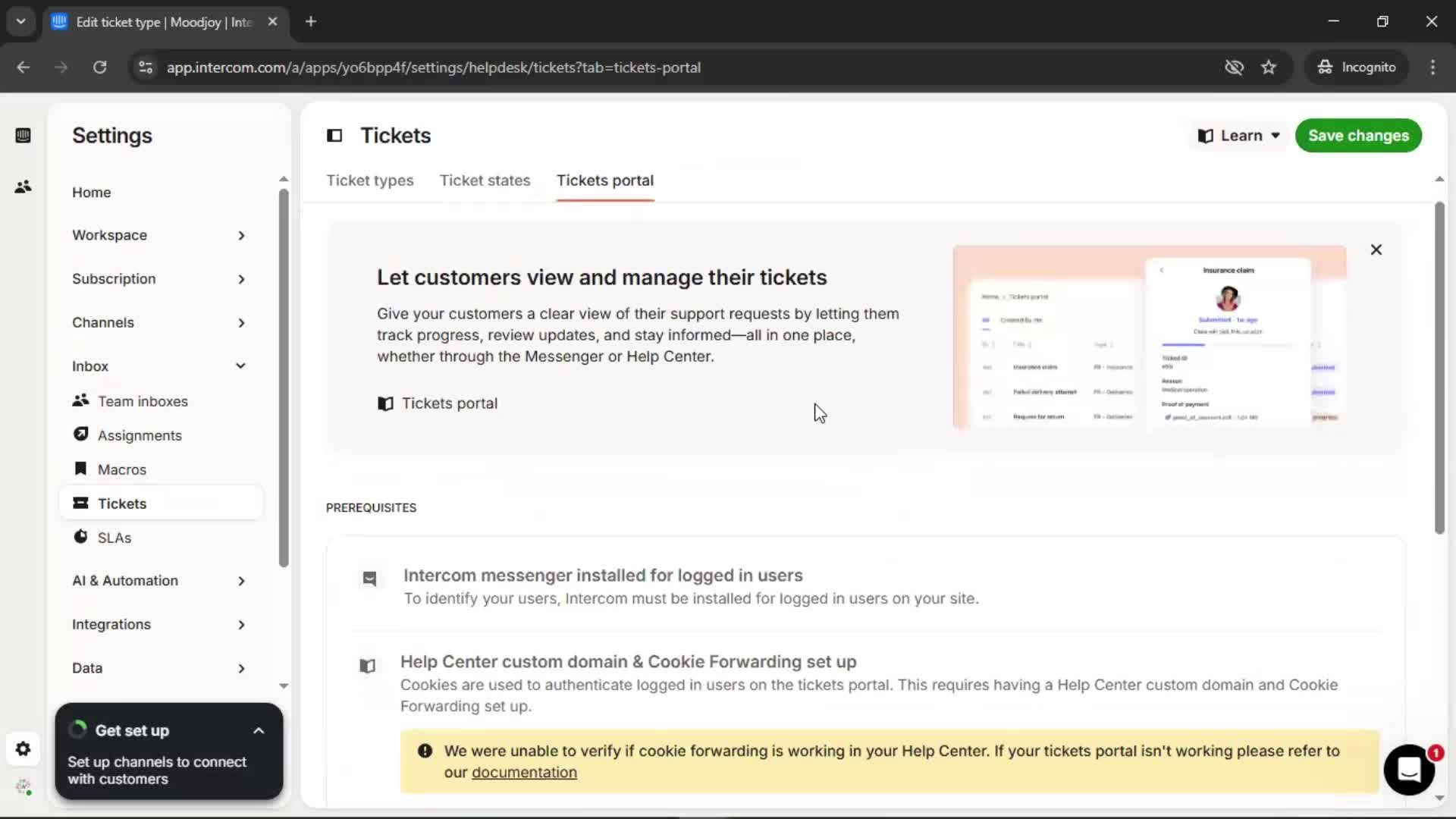Open the Learn dropdown

coord(1238,136)
